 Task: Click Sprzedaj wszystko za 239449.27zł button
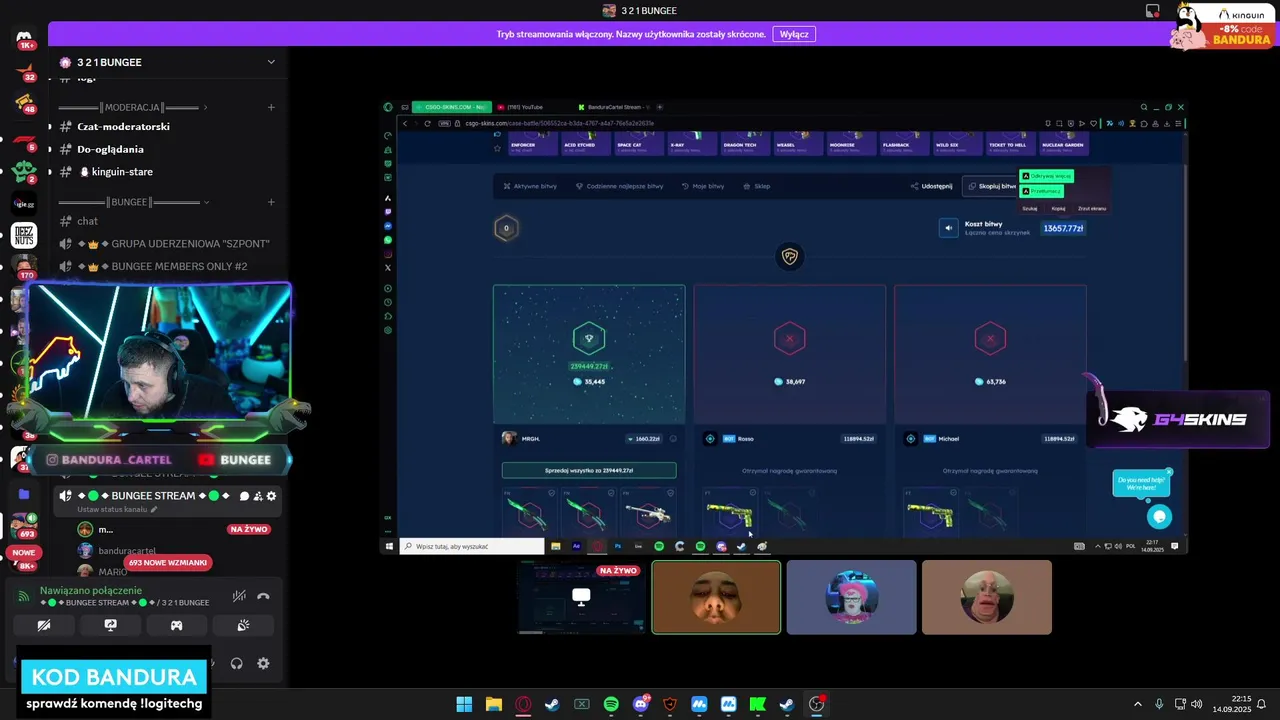point(589,470)
